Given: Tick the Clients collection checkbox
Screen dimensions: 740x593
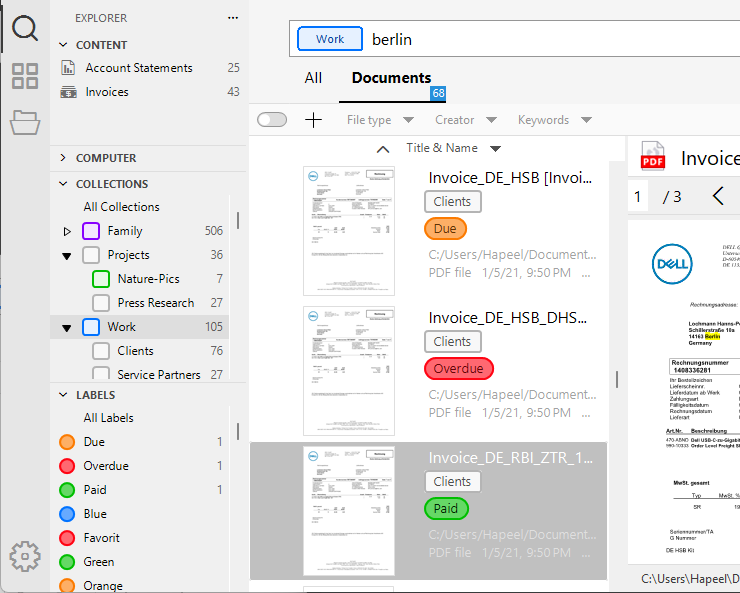Looking at the screenshot, I should [101, 351].
